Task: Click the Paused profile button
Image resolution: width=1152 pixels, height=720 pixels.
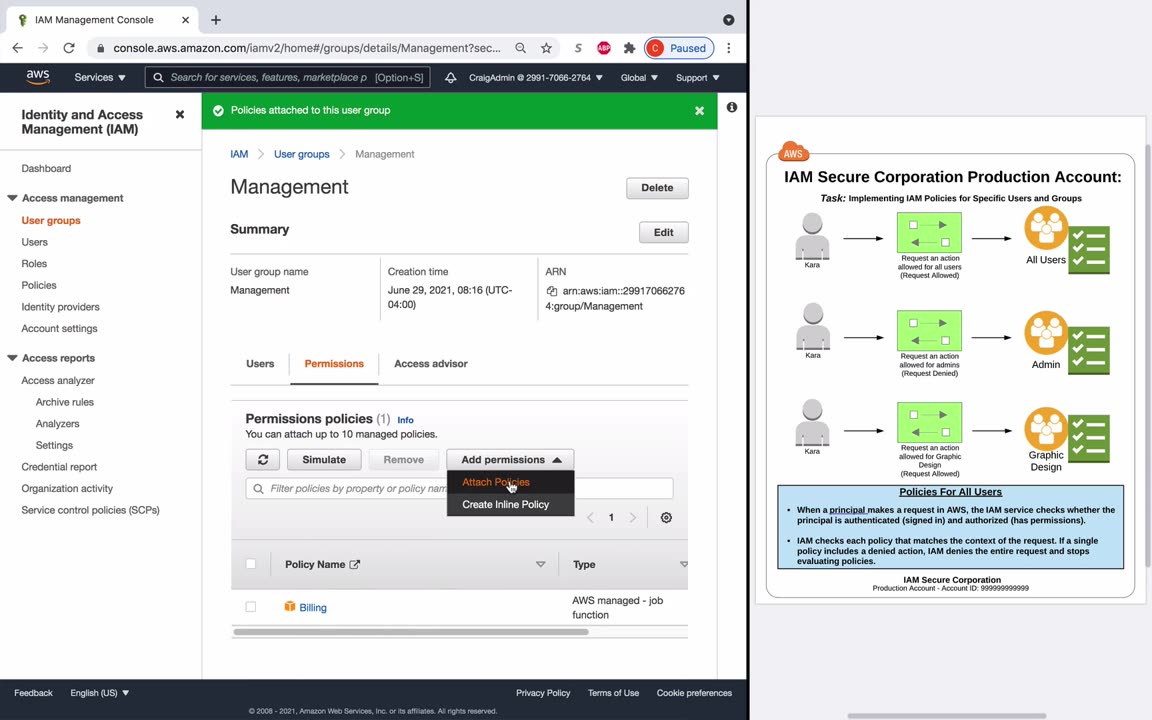Action: click(x=679, y=48)
